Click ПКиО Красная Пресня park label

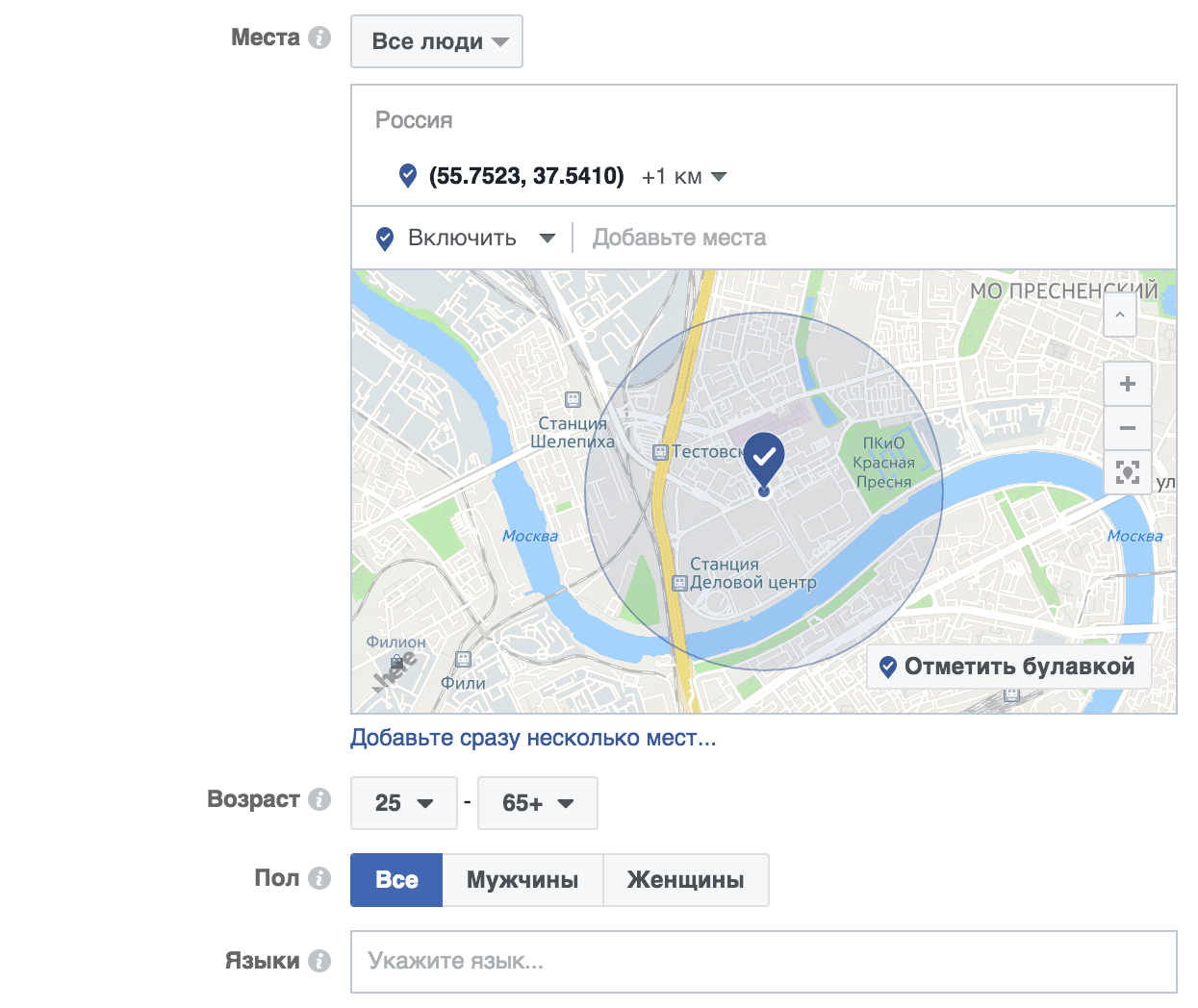[x=883, y=463]
